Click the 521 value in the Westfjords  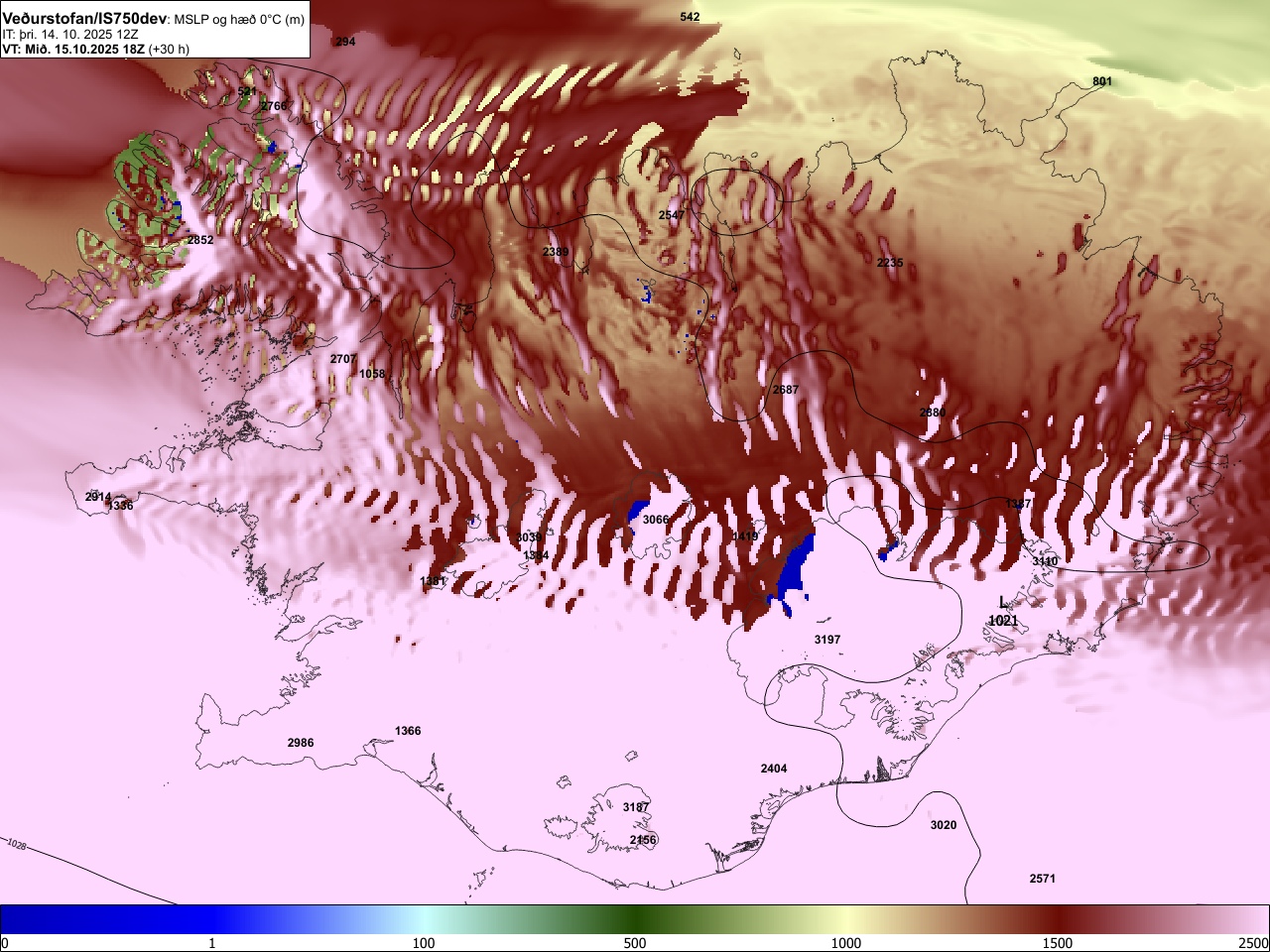(x=247, y=91)
